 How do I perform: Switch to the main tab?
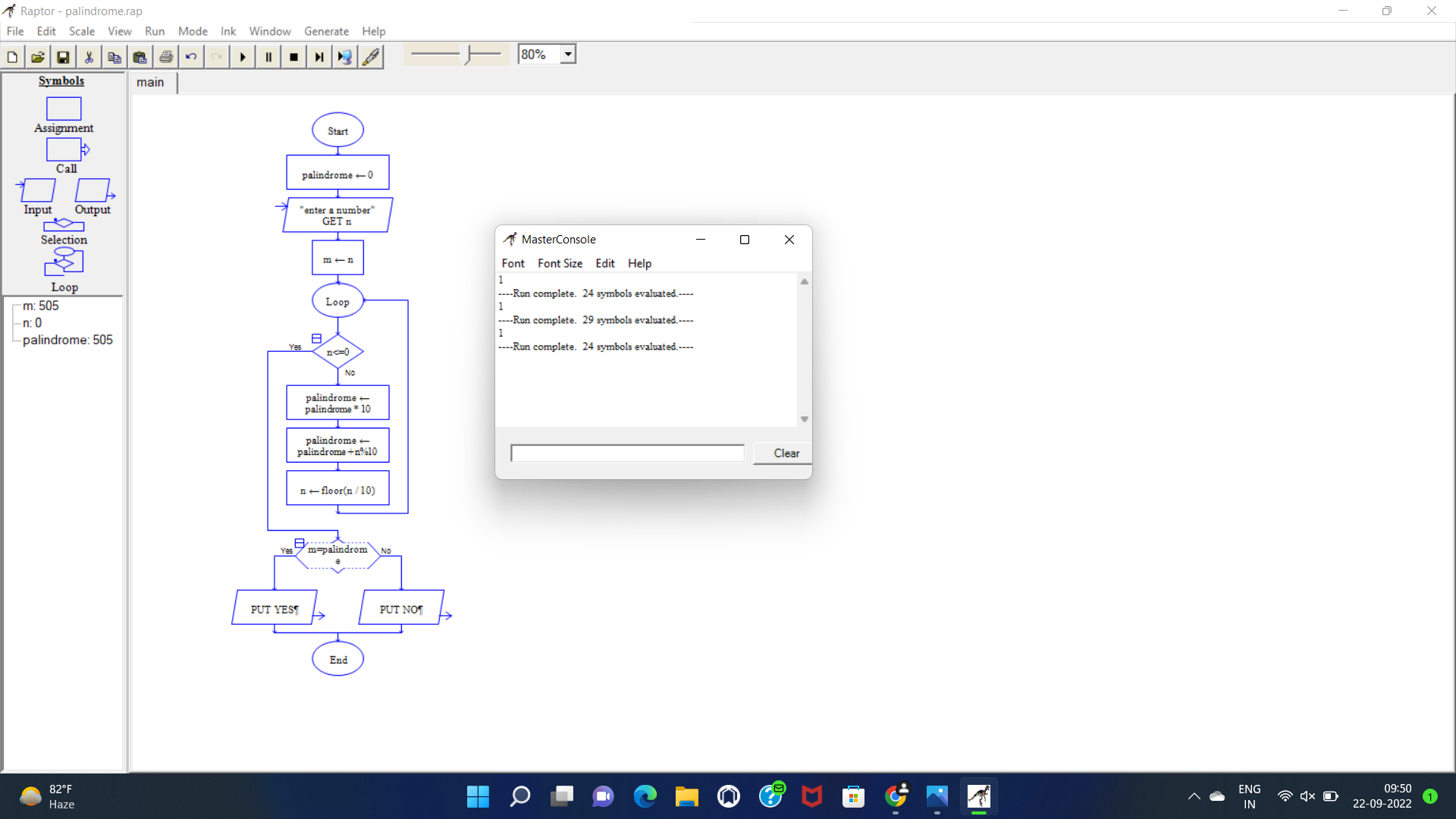pyautogui.click(x=151, y=82)
